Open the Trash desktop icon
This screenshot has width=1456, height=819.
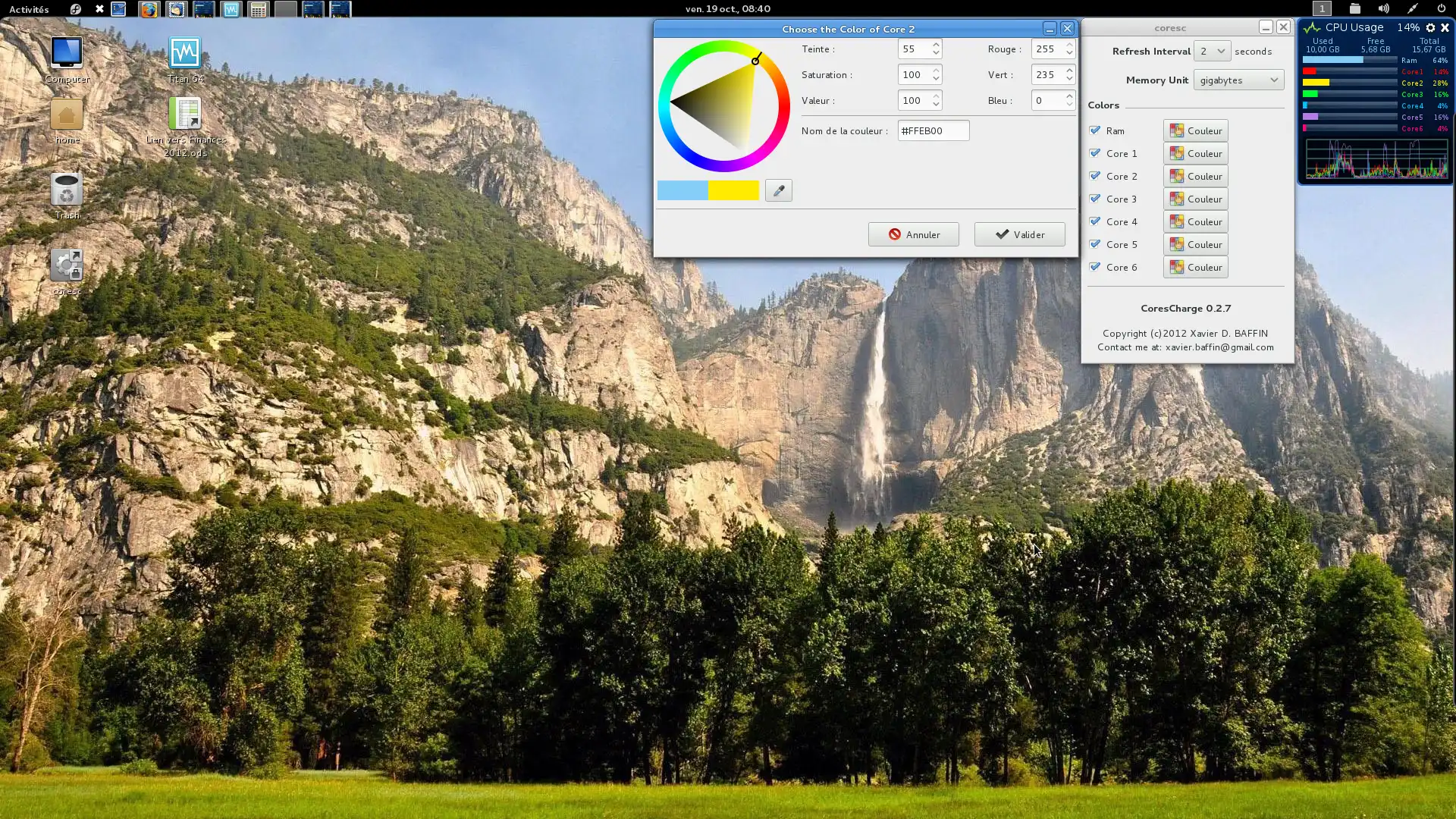(x=67, y=190)
